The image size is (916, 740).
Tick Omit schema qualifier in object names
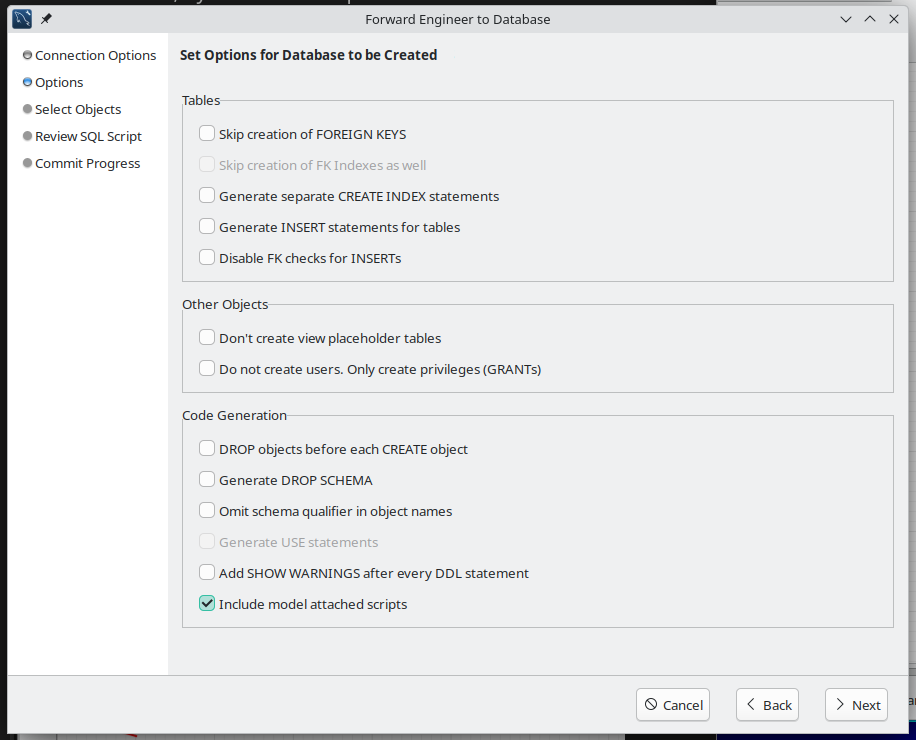click(x=207, y=511)
